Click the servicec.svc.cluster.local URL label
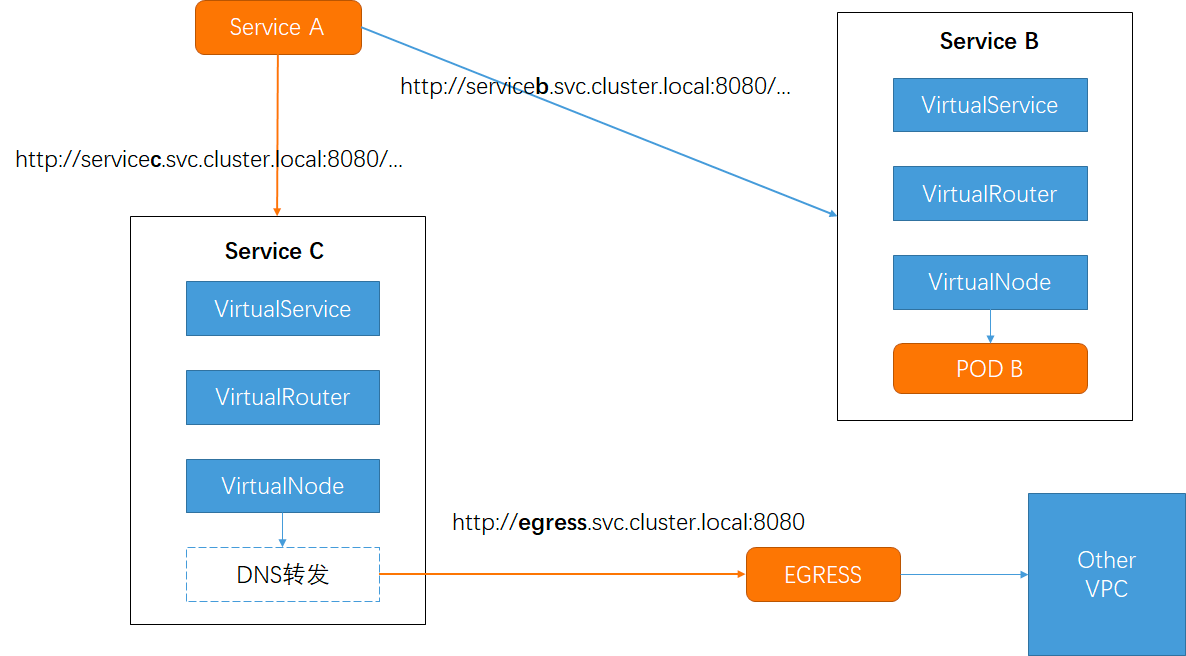The image size is (1186, 656). (x=209, y=159)
